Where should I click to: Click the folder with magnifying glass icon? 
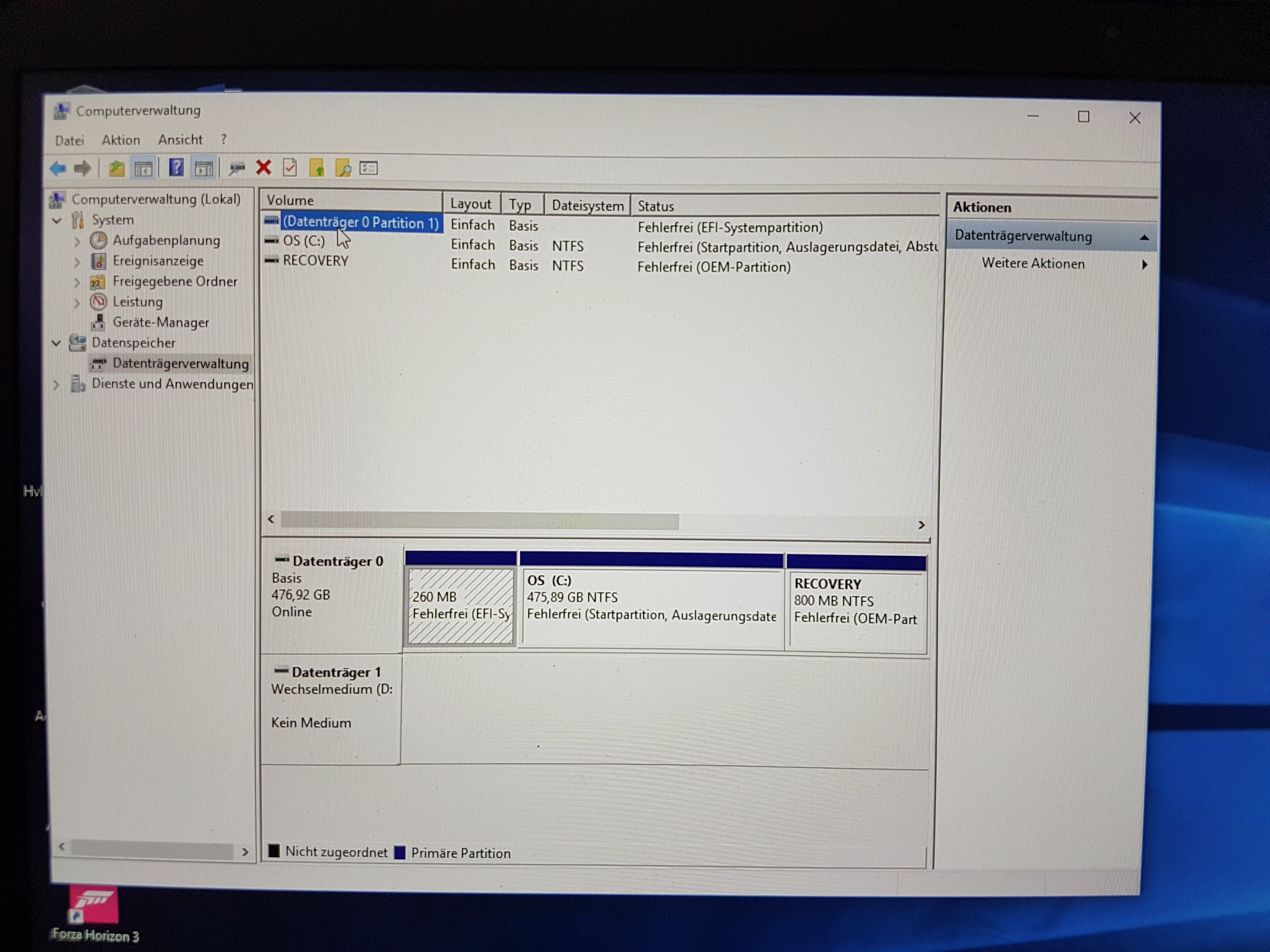[x=343, y=168]
